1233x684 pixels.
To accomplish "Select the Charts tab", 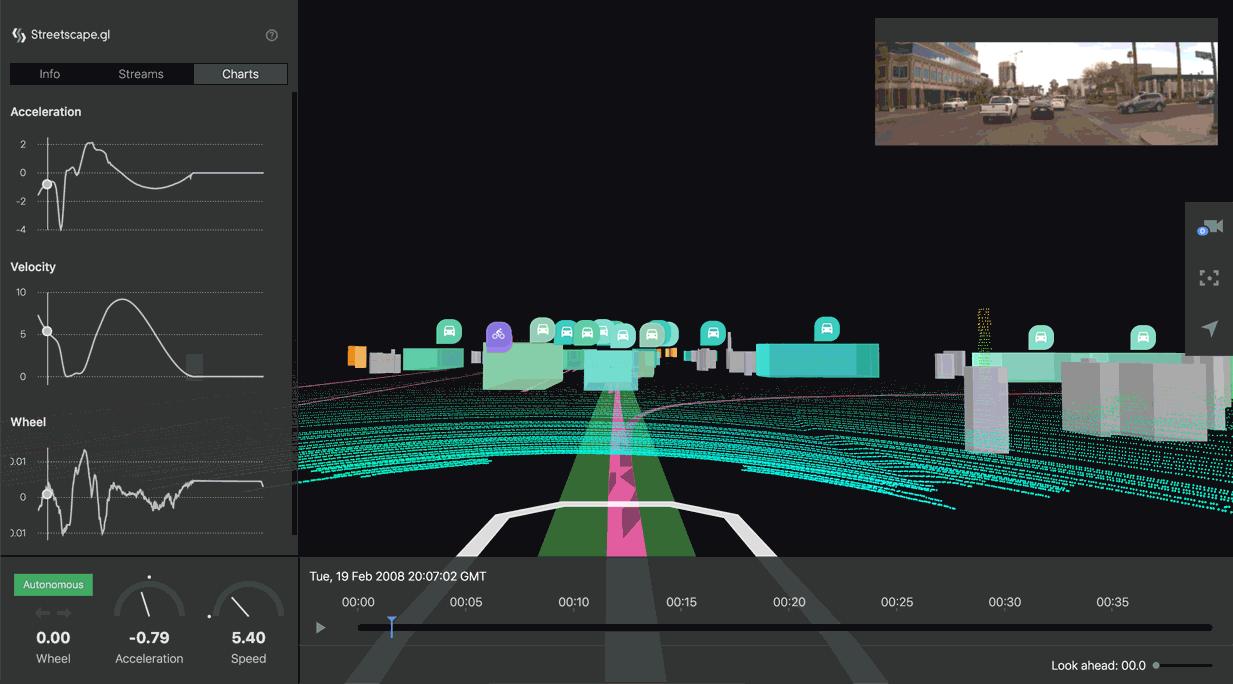I will tap(240, 73).
